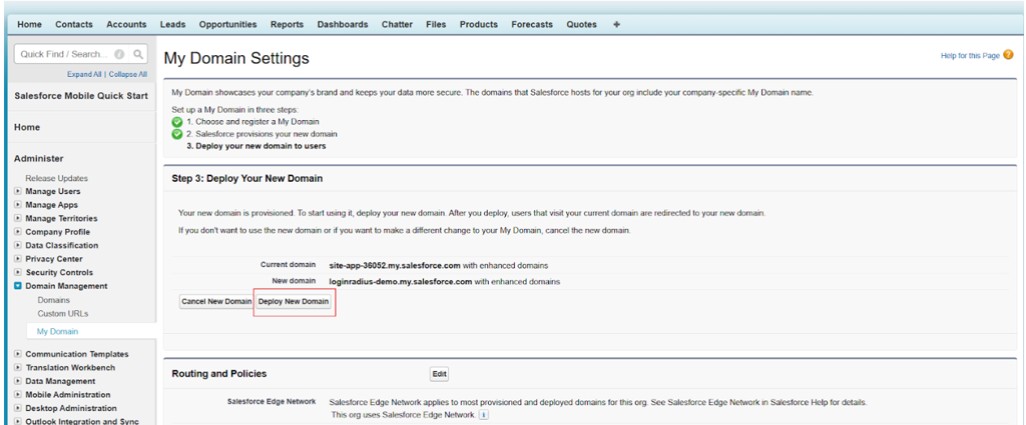Click the Expand All link
1026x425 pixels.
coord(84,74)
